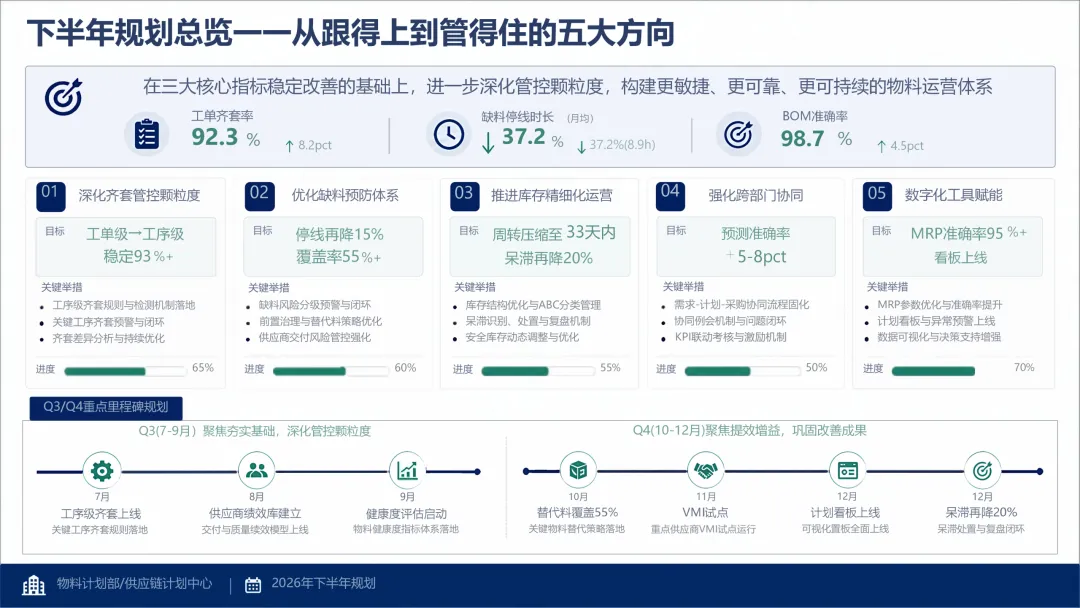Click the goal text MRP准确率95%+
1080x608 pixels.
(968, 233)
